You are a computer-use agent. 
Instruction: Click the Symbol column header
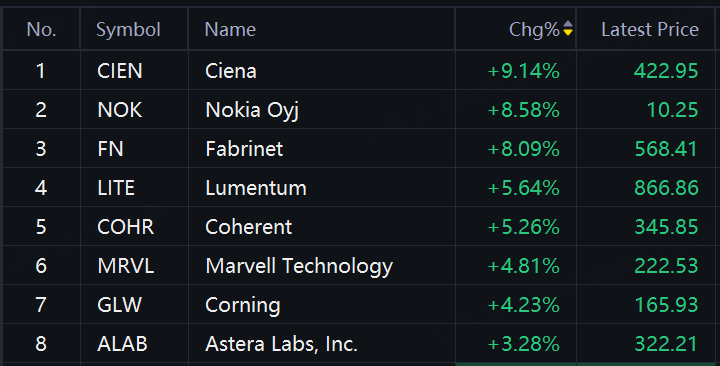point(128,30)
